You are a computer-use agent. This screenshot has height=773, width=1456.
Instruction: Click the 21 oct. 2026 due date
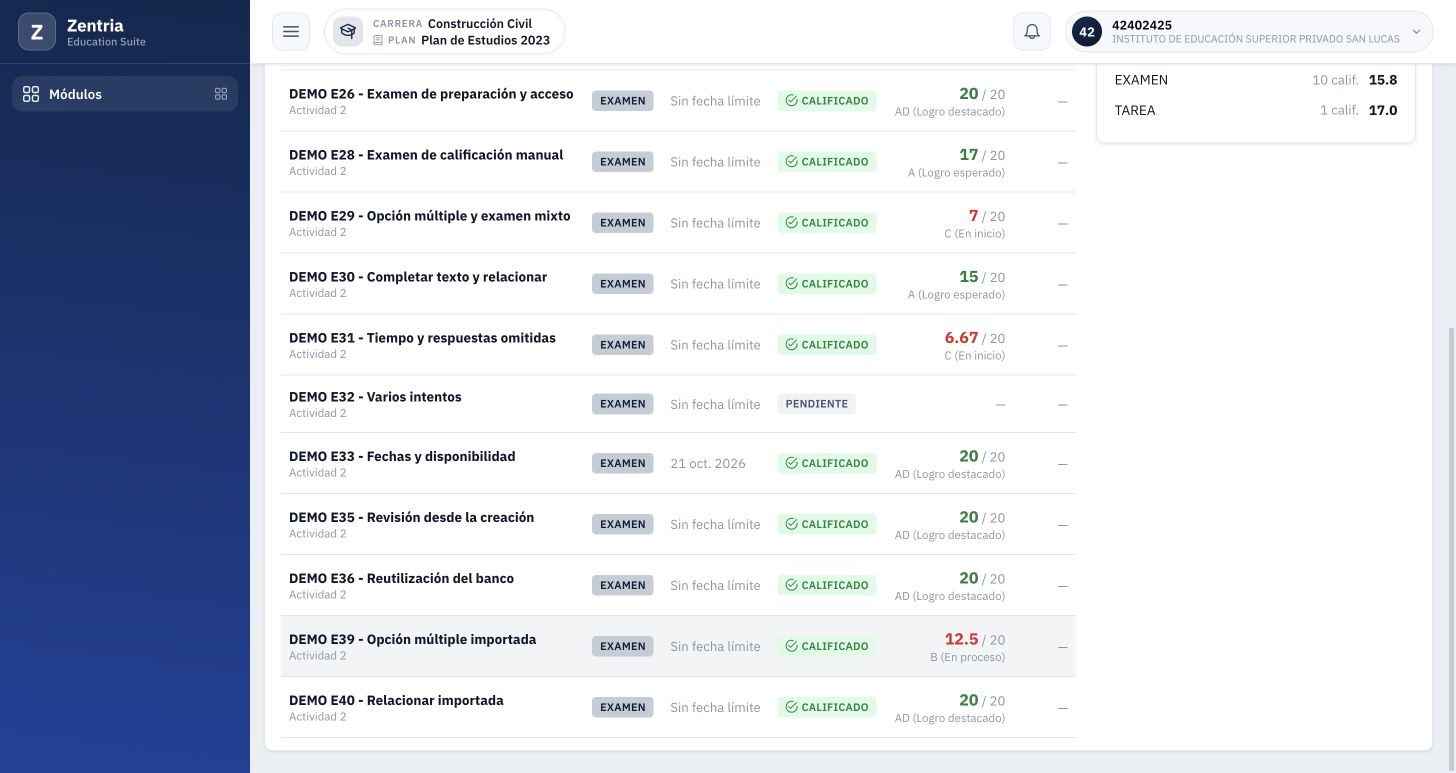coord(708,464)
